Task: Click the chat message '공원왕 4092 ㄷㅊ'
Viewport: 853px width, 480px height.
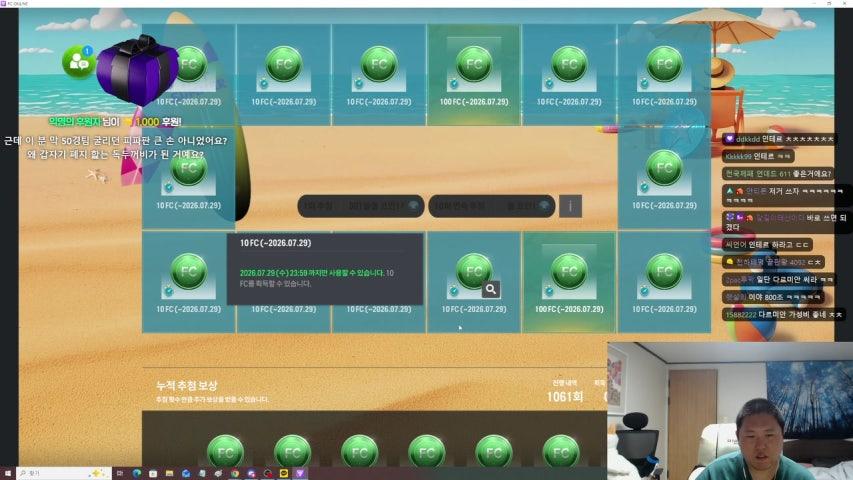Action: [773, 262]
